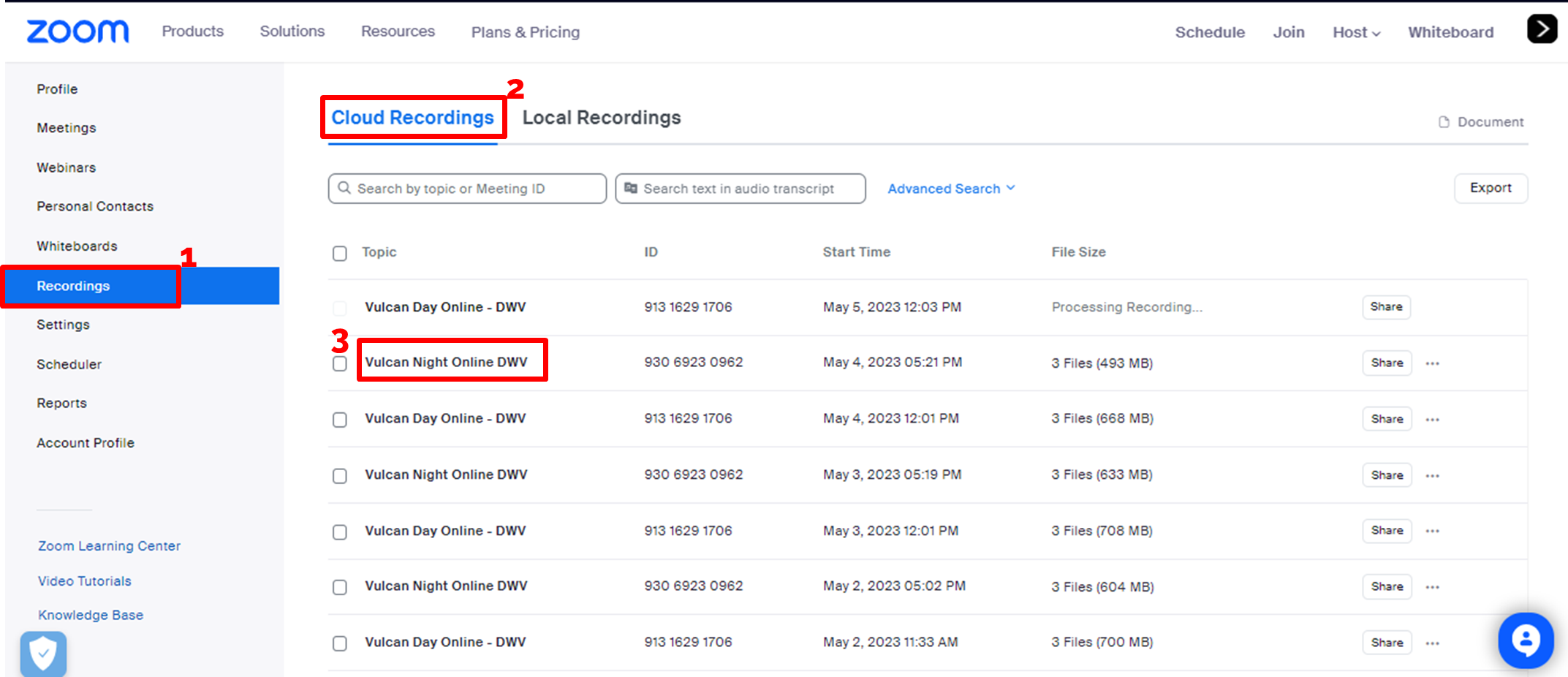
Task: Open the Zoom Learning Center link
Action: tap(109, 546)
